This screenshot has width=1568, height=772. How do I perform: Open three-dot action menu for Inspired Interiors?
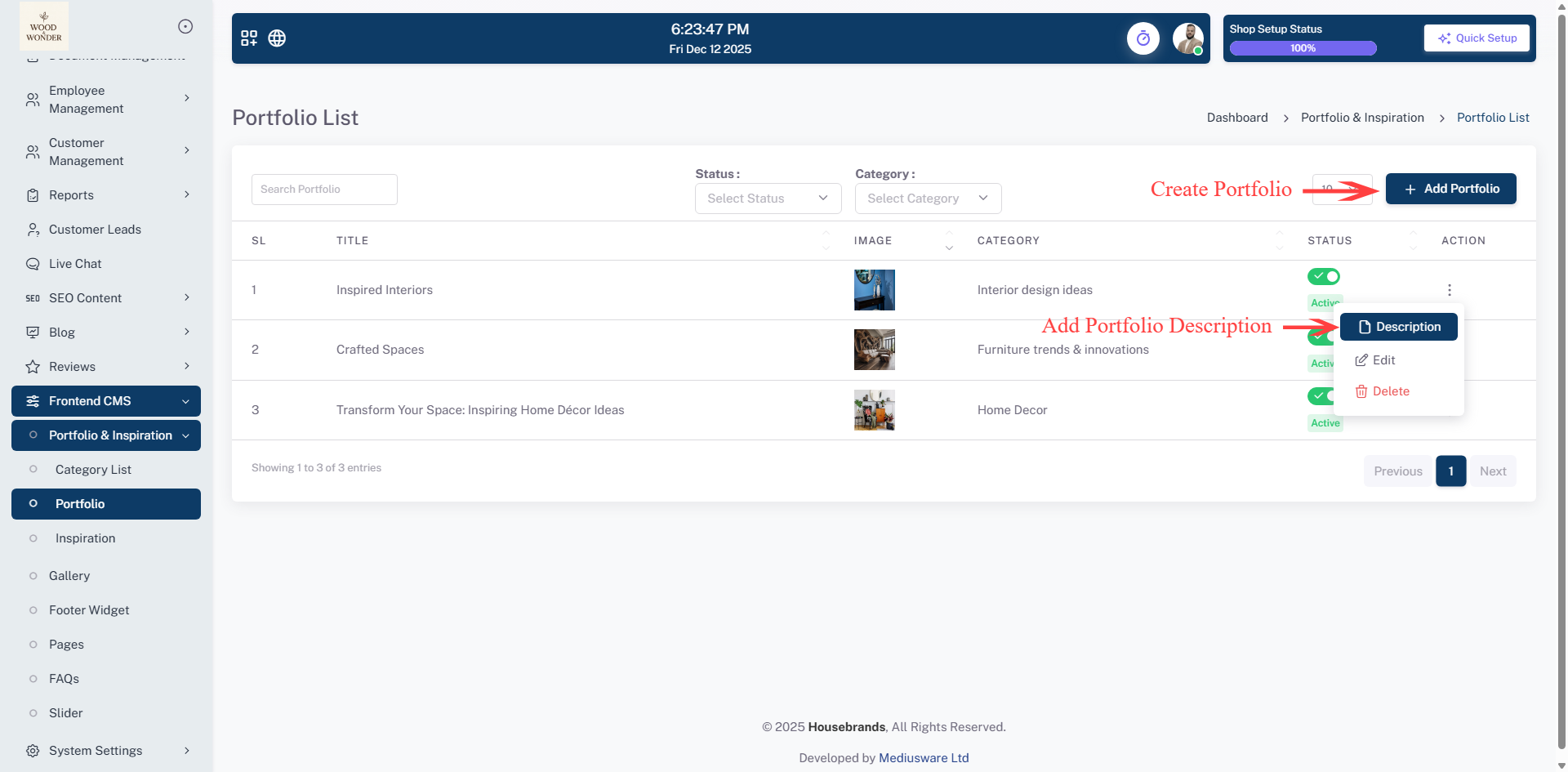coord(1449,290)
